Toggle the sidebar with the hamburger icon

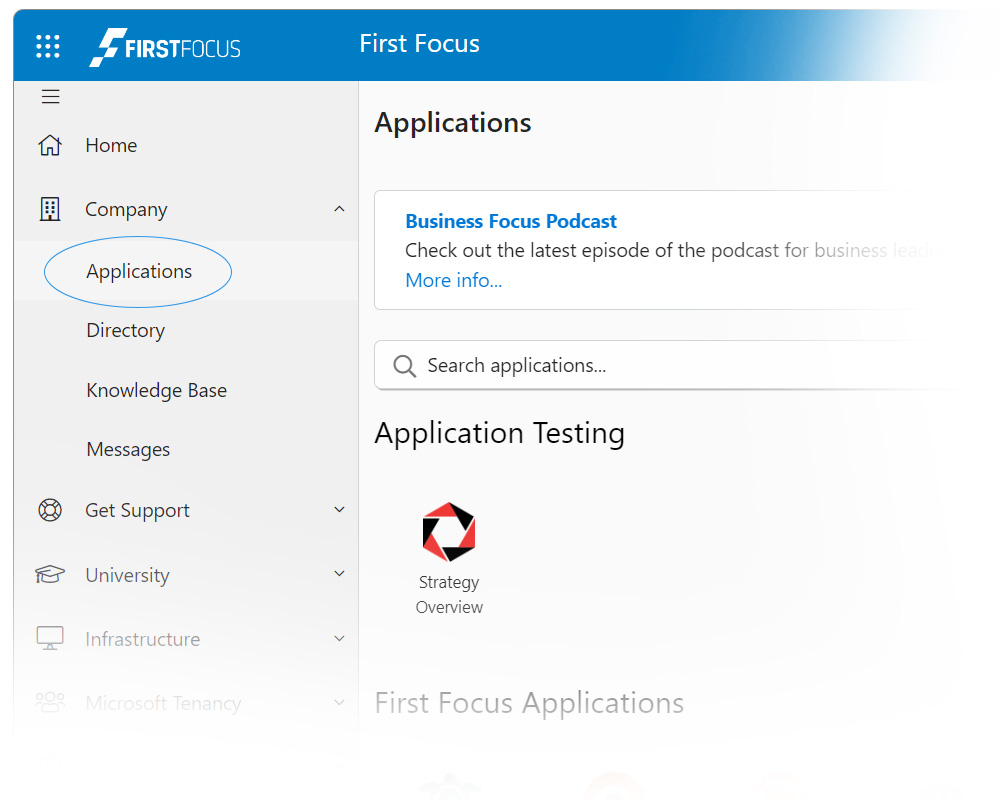[50, 96]
